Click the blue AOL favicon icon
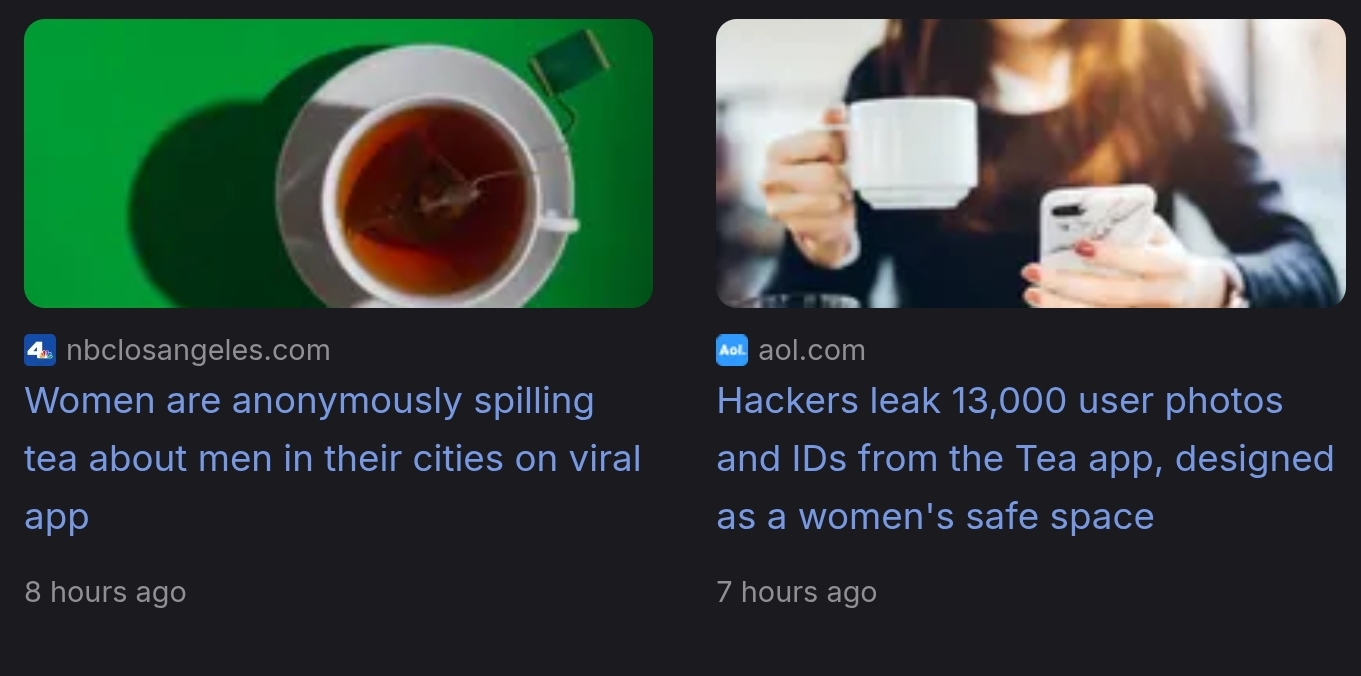Screen dimensions: 1361x676 point(732,350)
